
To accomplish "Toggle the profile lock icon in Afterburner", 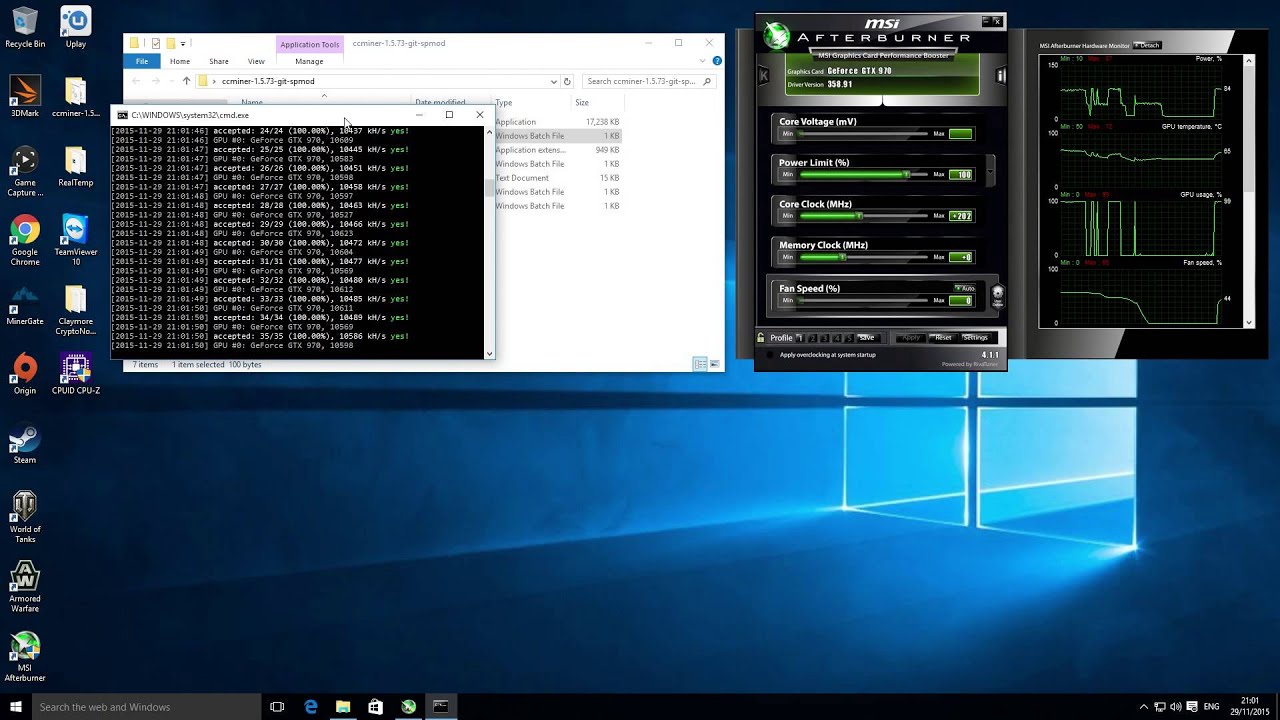I will [x=761, y=338].
